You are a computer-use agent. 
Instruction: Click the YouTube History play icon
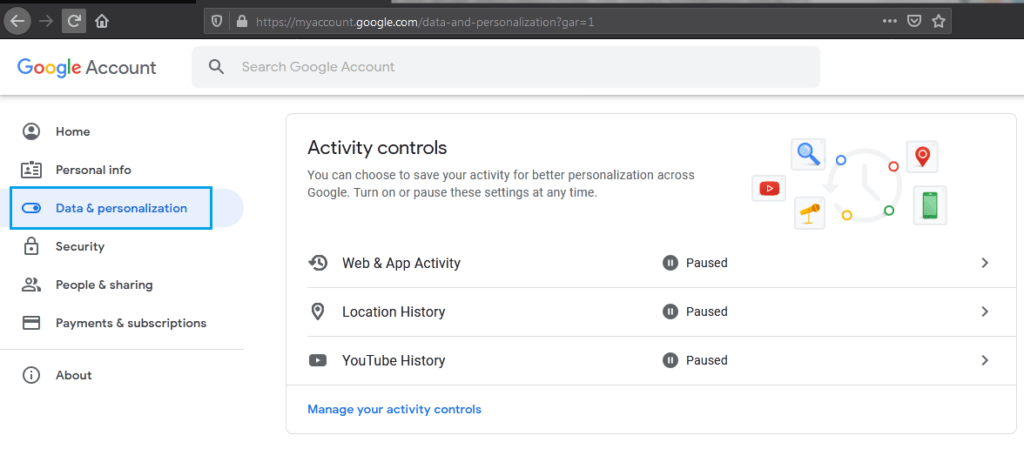[318, 360]
